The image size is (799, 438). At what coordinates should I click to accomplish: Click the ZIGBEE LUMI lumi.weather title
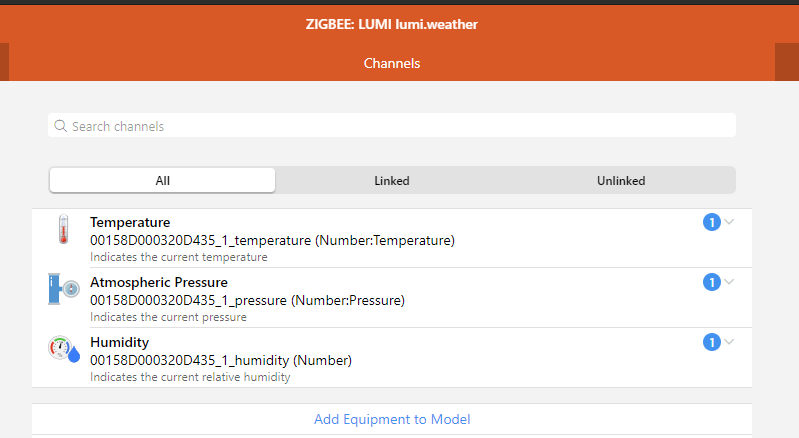coord(392,24)
